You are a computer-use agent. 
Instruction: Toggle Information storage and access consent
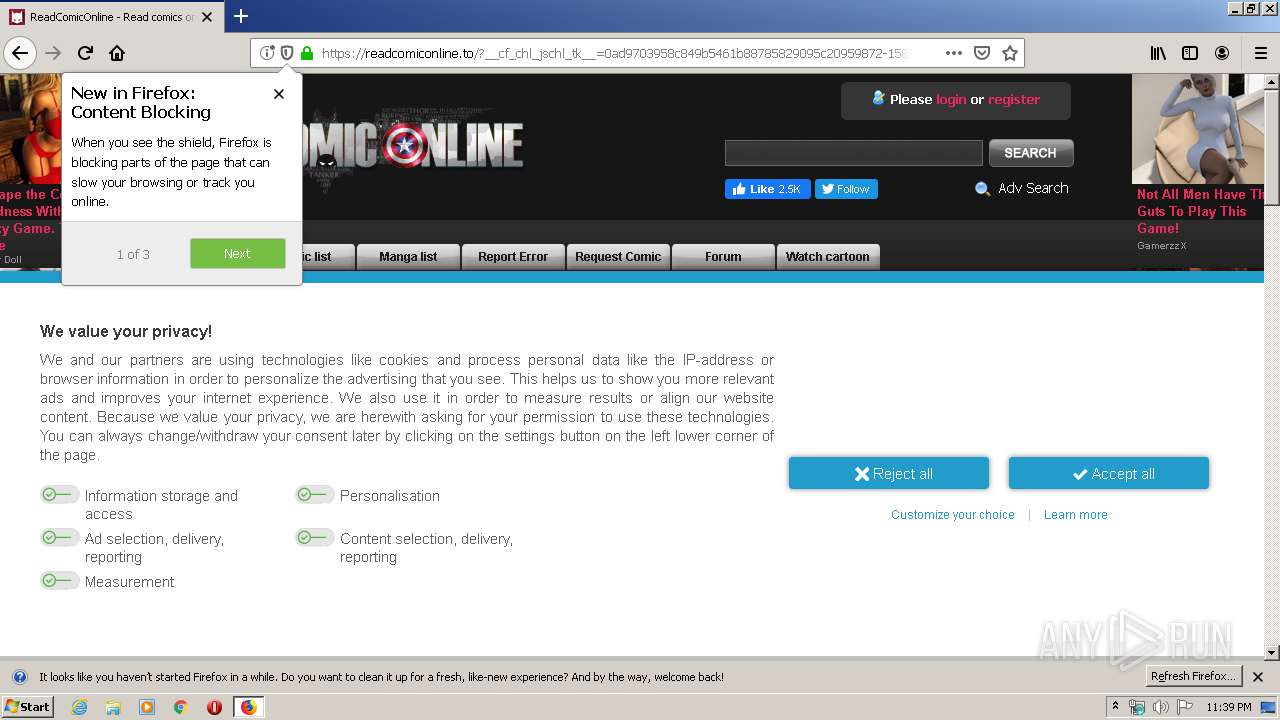[x=59, y=495]
